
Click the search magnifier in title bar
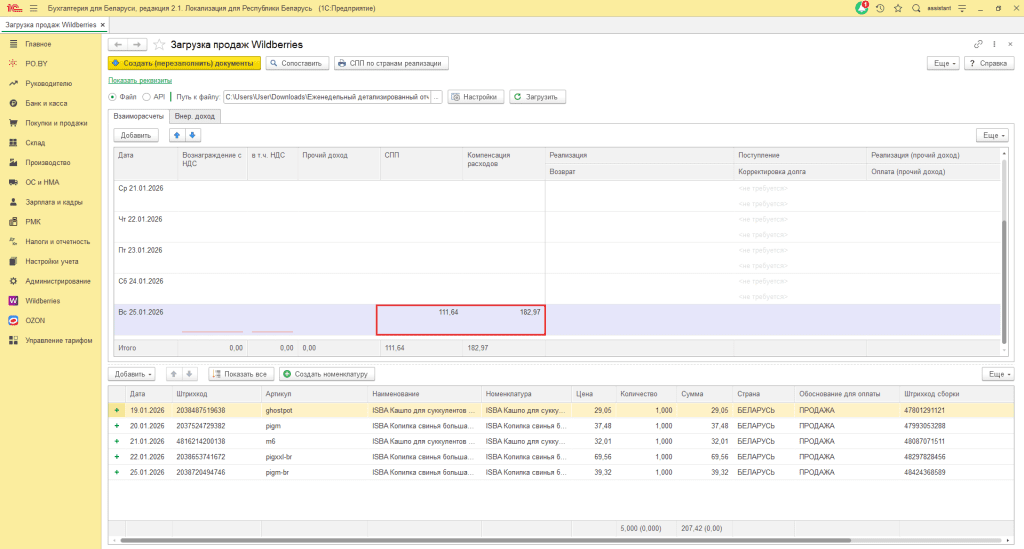click(x=916, y=8)
